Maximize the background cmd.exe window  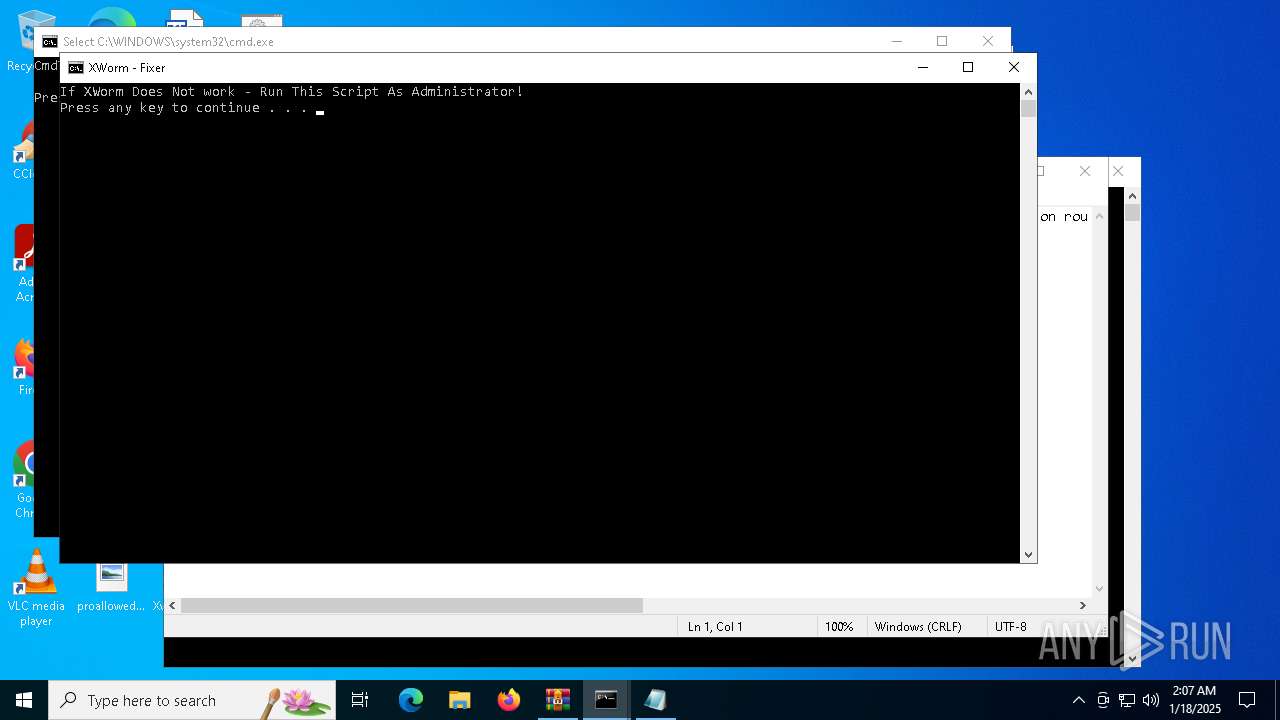pyautogui.click(x=941, y=41)
